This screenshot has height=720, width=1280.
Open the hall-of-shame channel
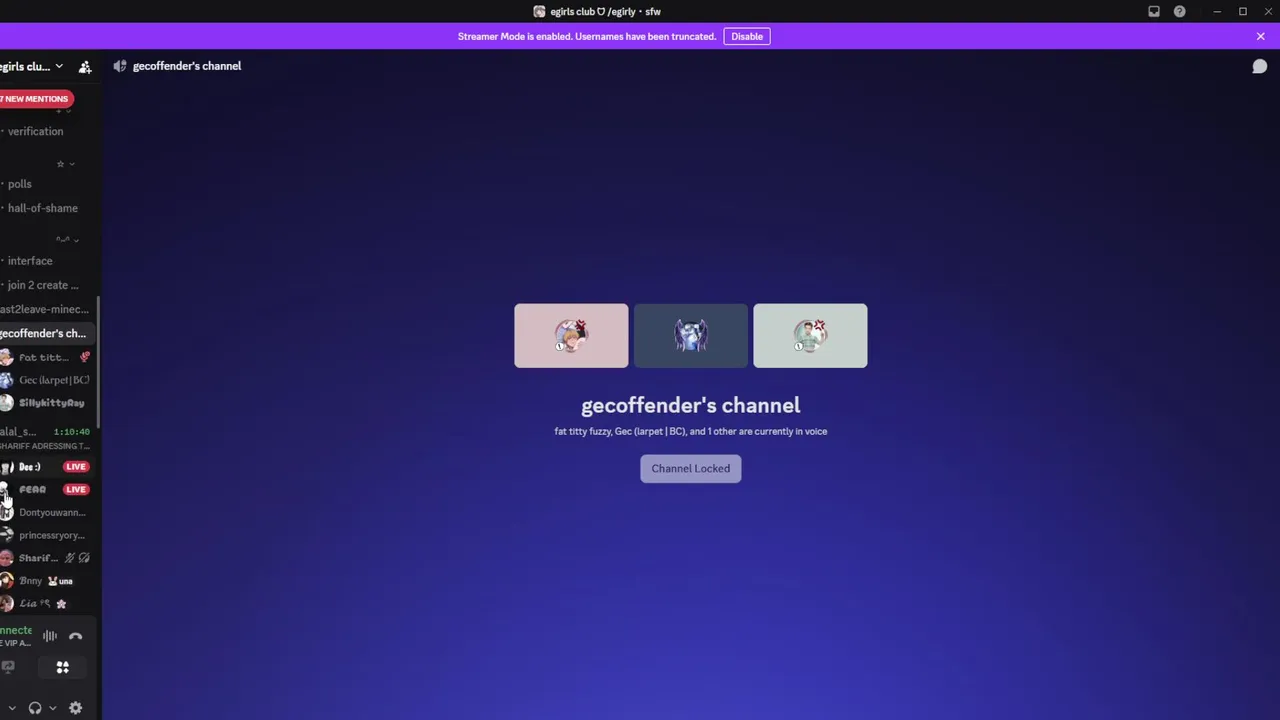(42, 208)
